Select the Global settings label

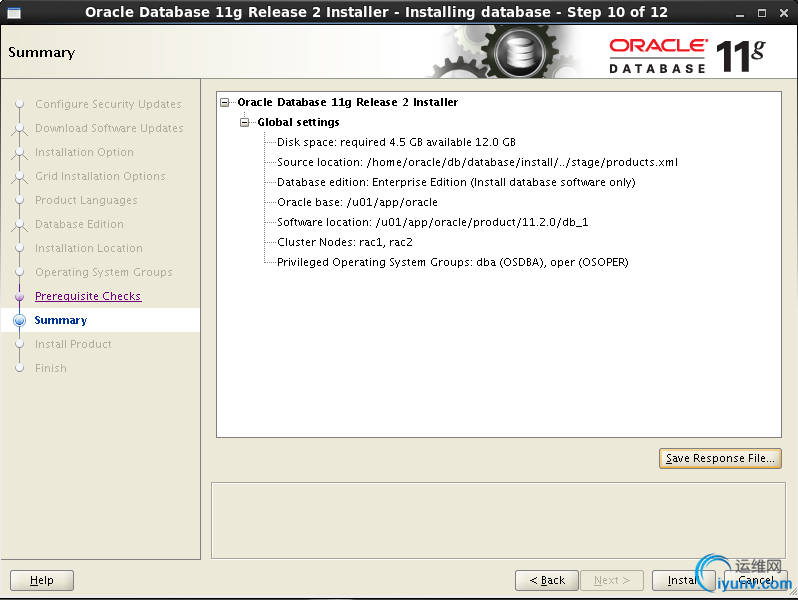[298, 122]
